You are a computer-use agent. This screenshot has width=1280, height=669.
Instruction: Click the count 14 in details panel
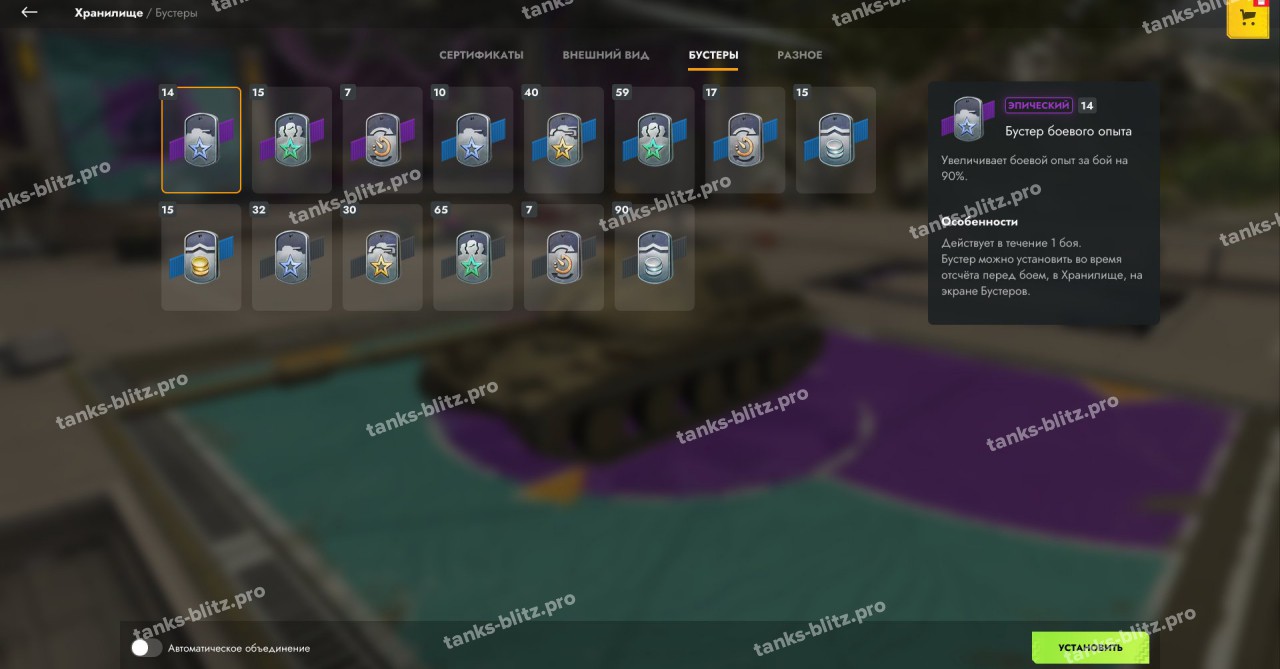1087,105
